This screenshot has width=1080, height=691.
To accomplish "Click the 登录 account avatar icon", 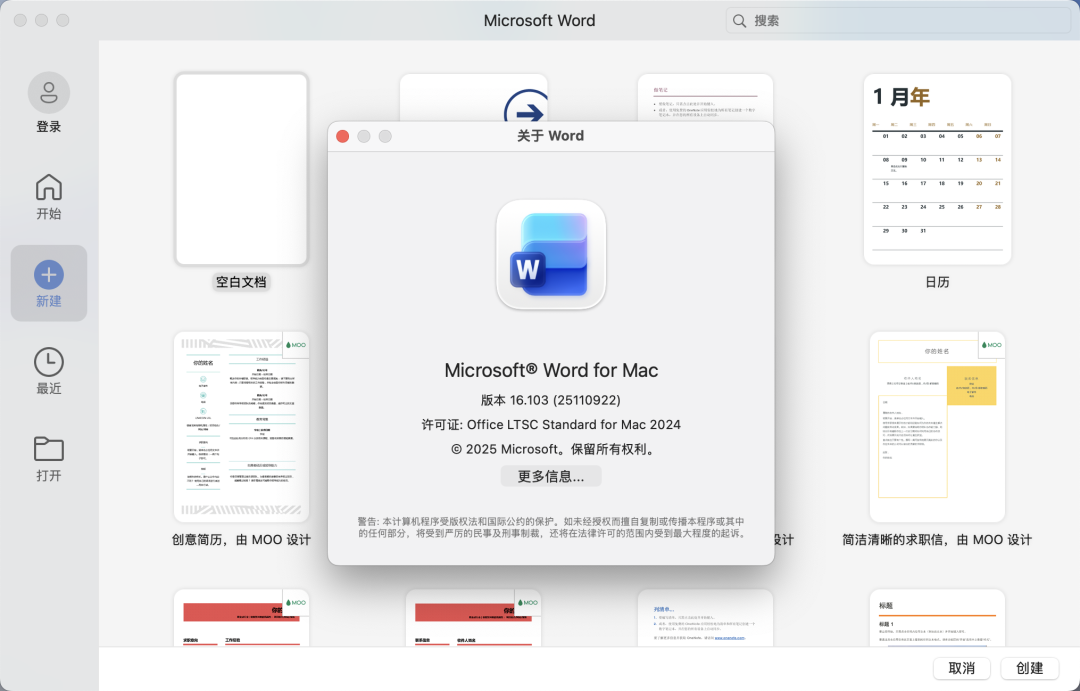I will [x=49, y=93].
